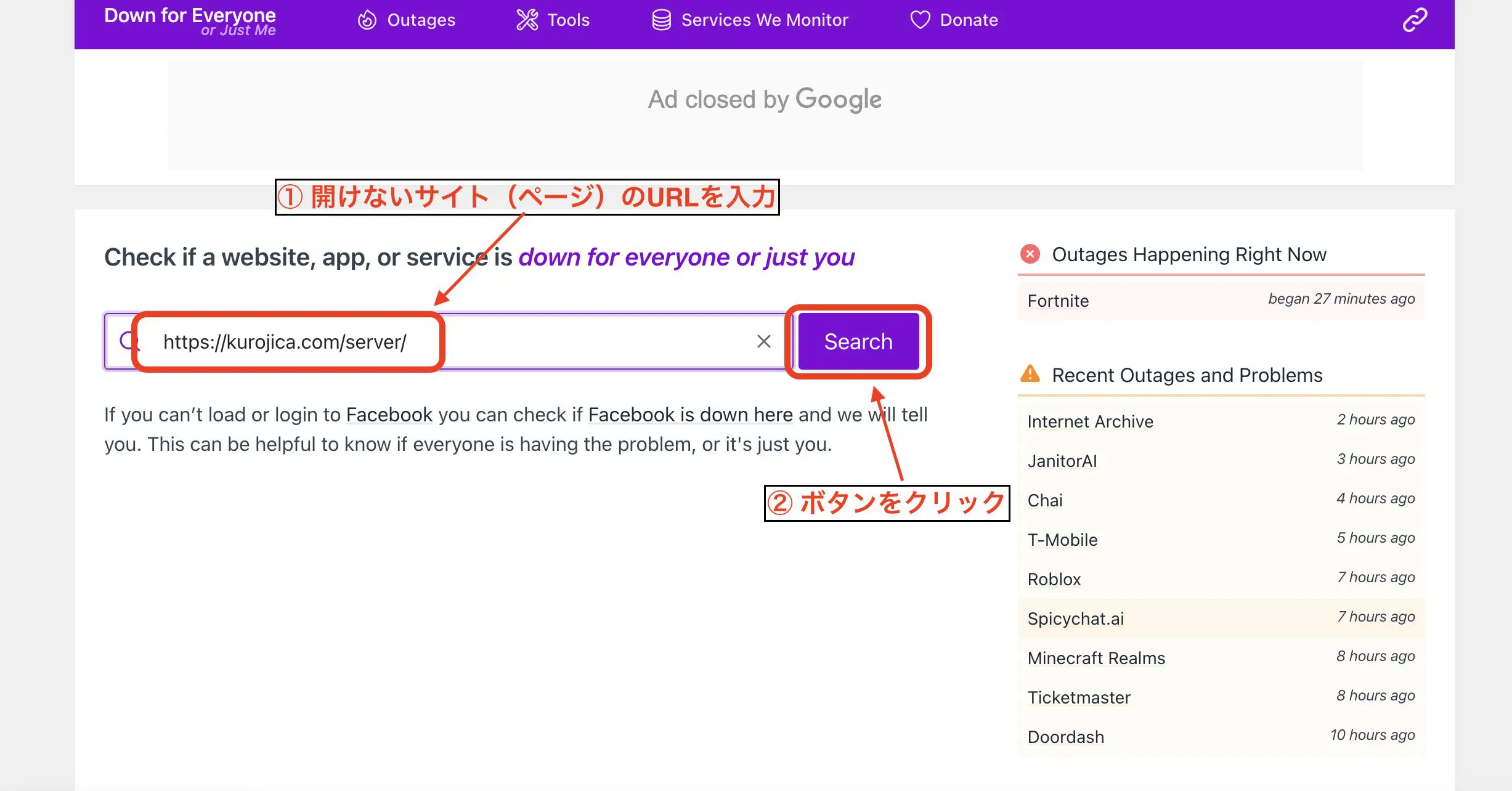Click '2 hours ago' beside Internet Archive

(1376, 420)
